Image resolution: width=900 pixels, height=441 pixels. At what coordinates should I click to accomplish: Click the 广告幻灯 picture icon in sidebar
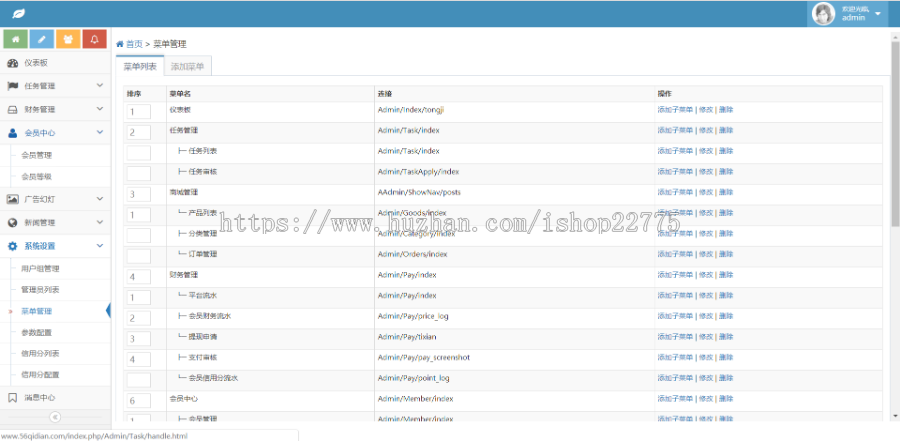click(x=12, y=199)
